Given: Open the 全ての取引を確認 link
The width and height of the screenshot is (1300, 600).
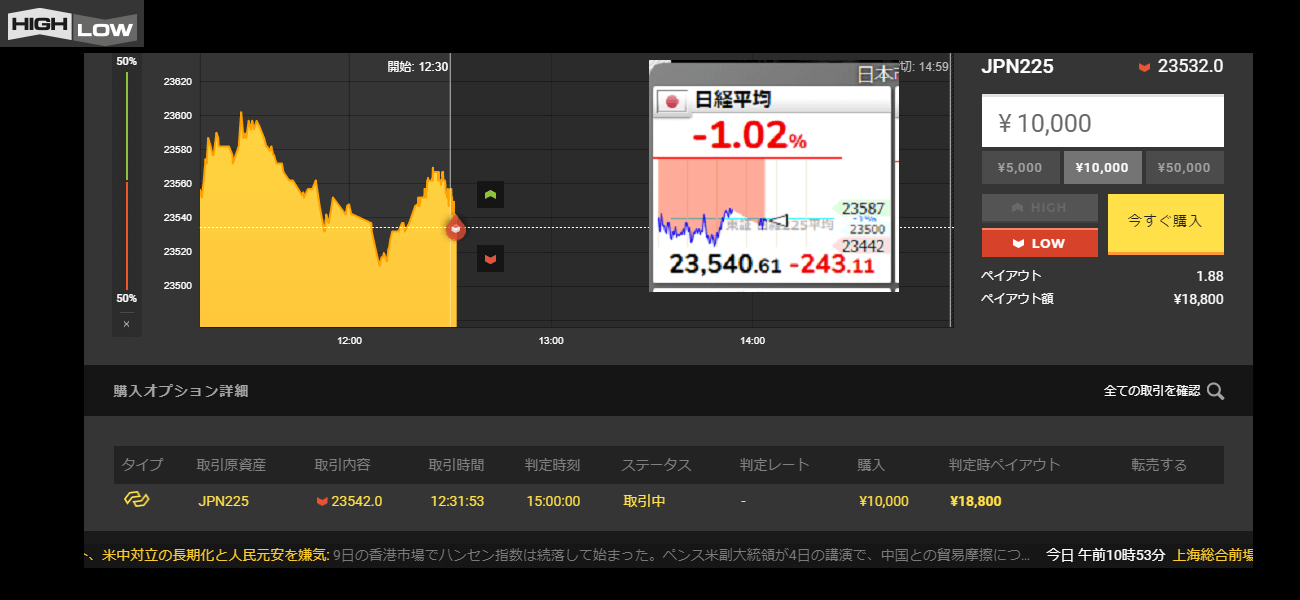Looking at the screenshot, I should (x=1151, y=391).
